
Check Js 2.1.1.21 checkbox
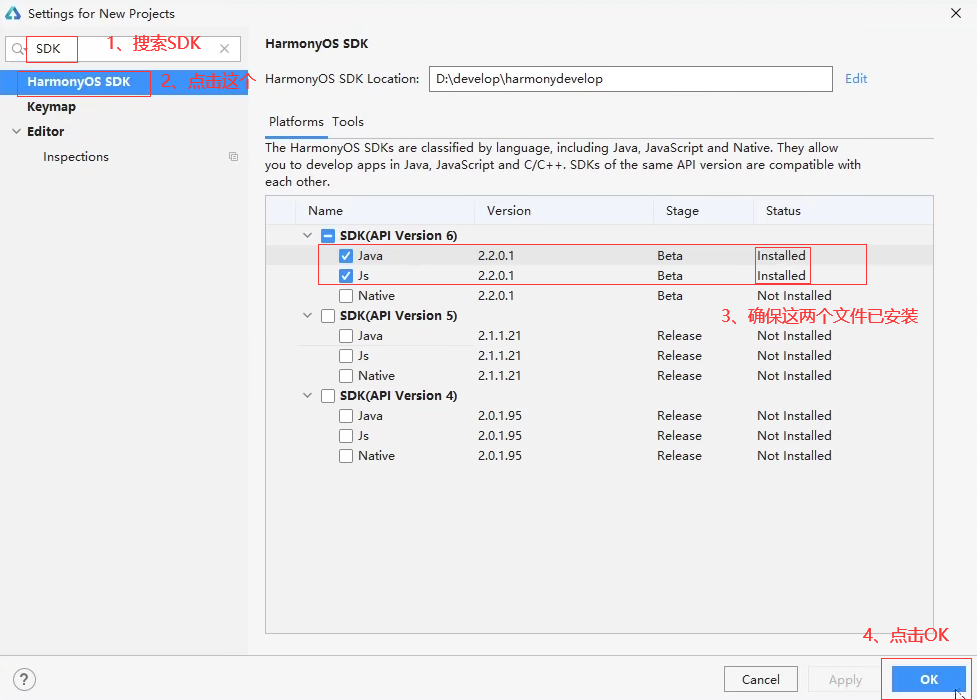[346, 355]
